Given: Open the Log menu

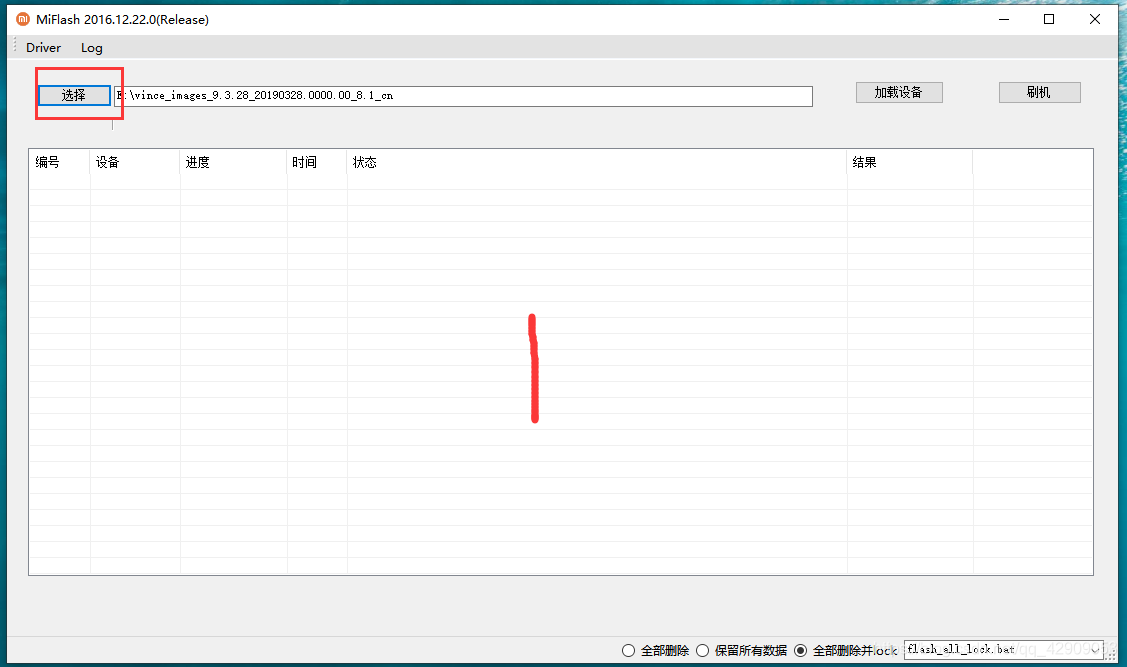Looking at the screenshot, I should click(91, 47).
